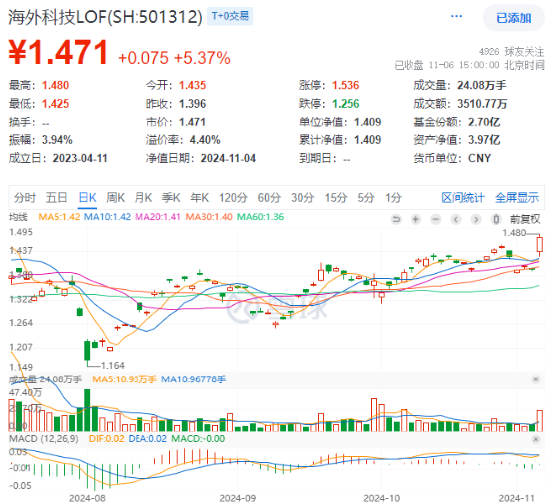Click the 昨收 value 1.396
Viewport: 550px width, 504px height.
click(x=193, y=104)
